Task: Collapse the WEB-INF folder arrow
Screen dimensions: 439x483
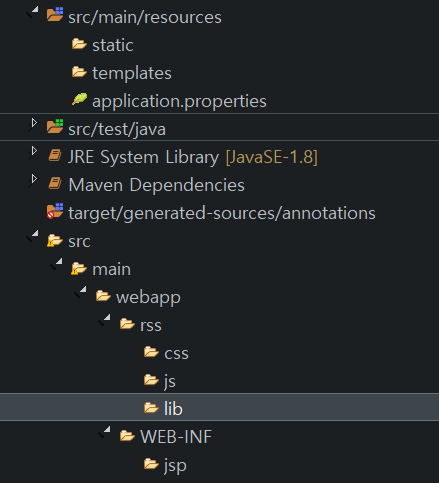Action: (105, 432)
